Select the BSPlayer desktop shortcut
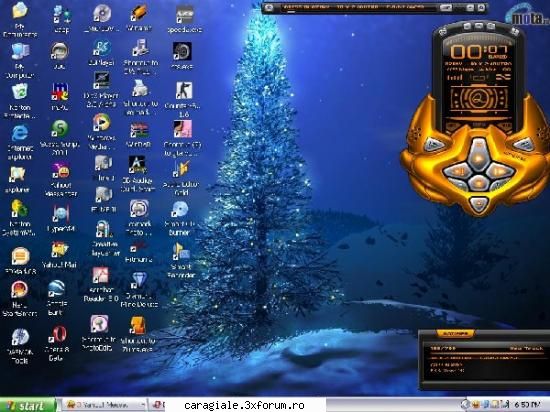 (102, 49)
